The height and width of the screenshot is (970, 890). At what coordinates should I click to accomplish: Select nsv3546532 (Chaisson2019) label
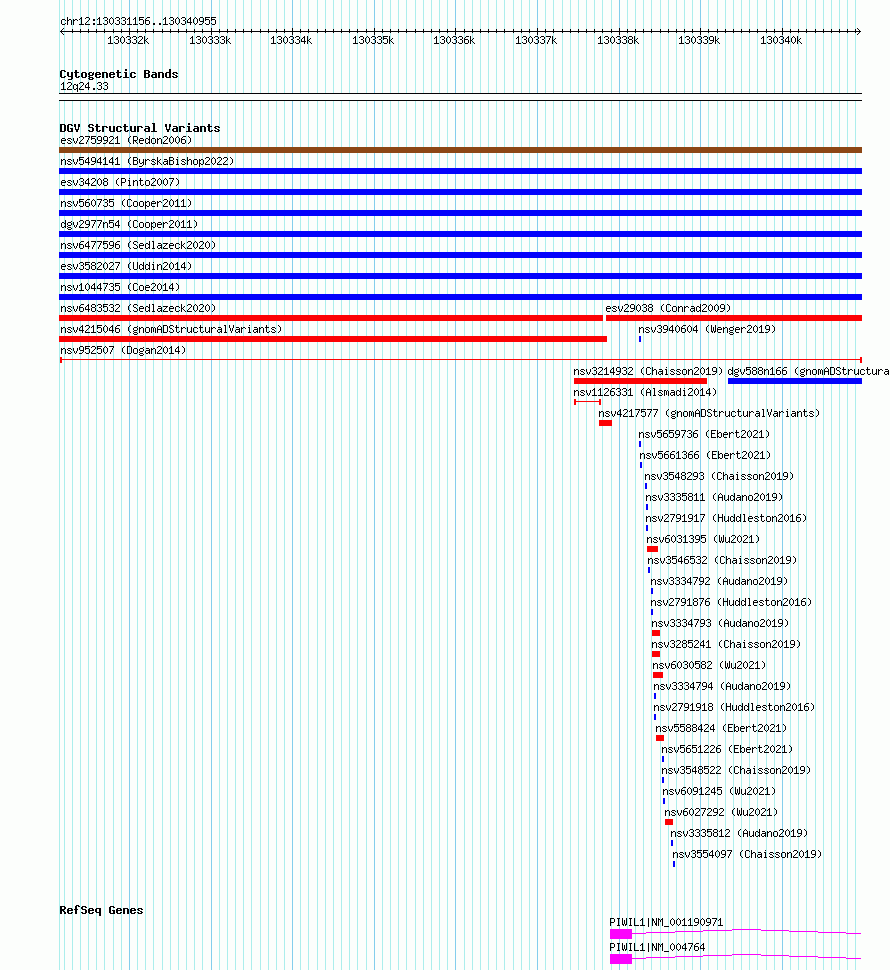(x=722, y=561)
